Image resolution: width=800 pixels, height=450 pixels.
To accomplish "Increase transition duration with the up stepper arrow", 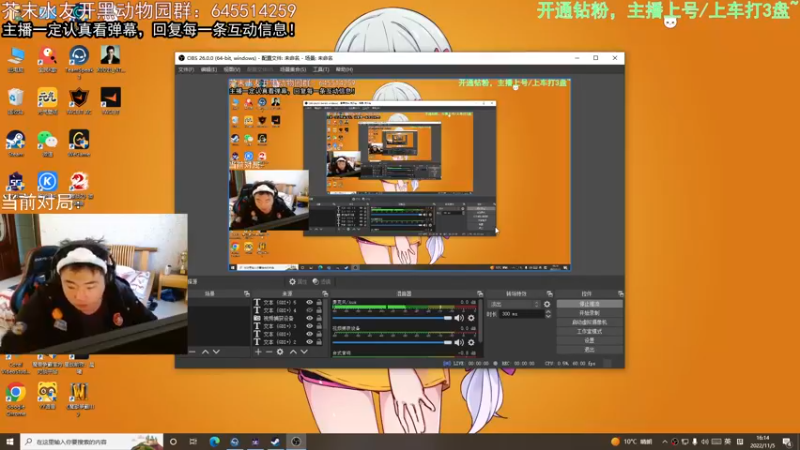I will (548, 312).
